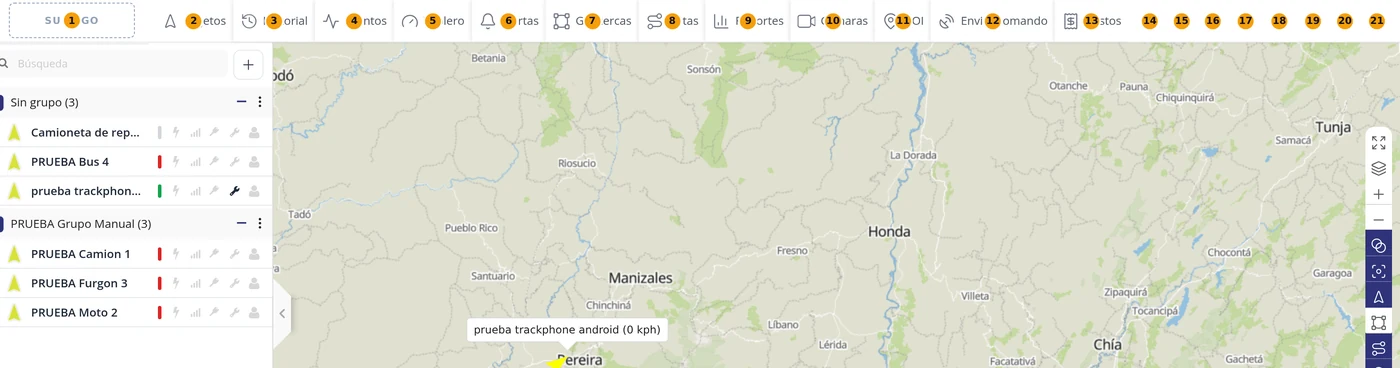The height and width of the screenshot is (368, 1400).
Task: Open the Enviar comando menu item
Action: pyautogui.click(x=992, y=21)
